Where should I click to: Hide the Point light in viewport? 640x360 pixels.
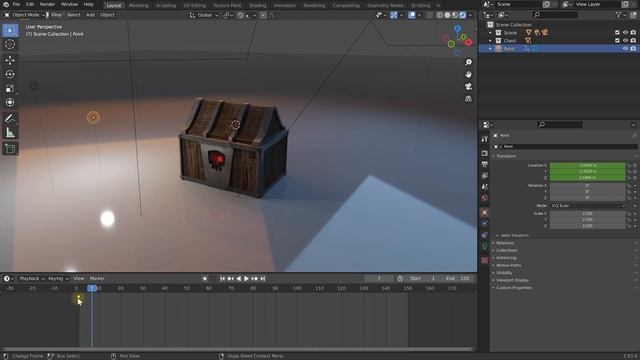(625, 49)
